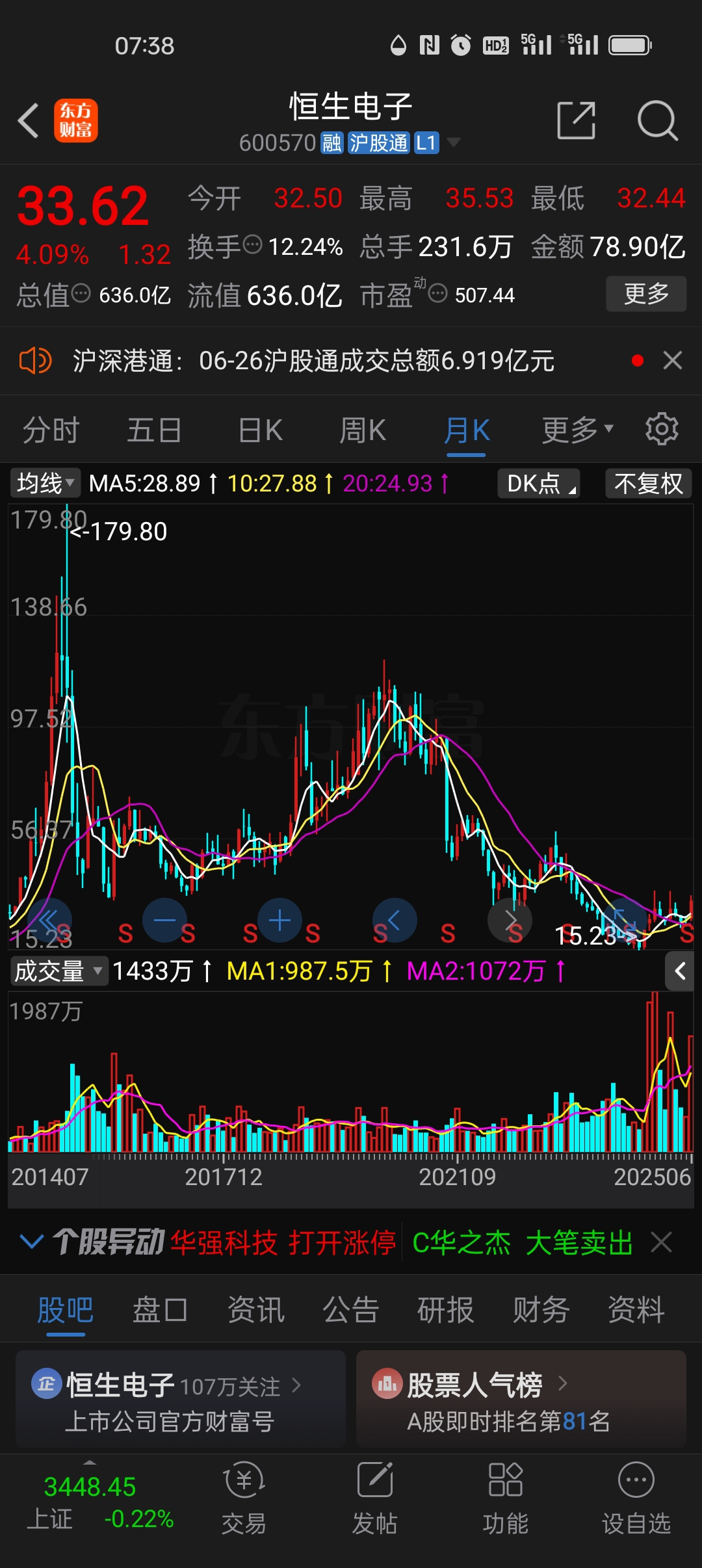Switch to 财务 tab
Viewport: 702px width, 1568px height.
coord(541,1310)
